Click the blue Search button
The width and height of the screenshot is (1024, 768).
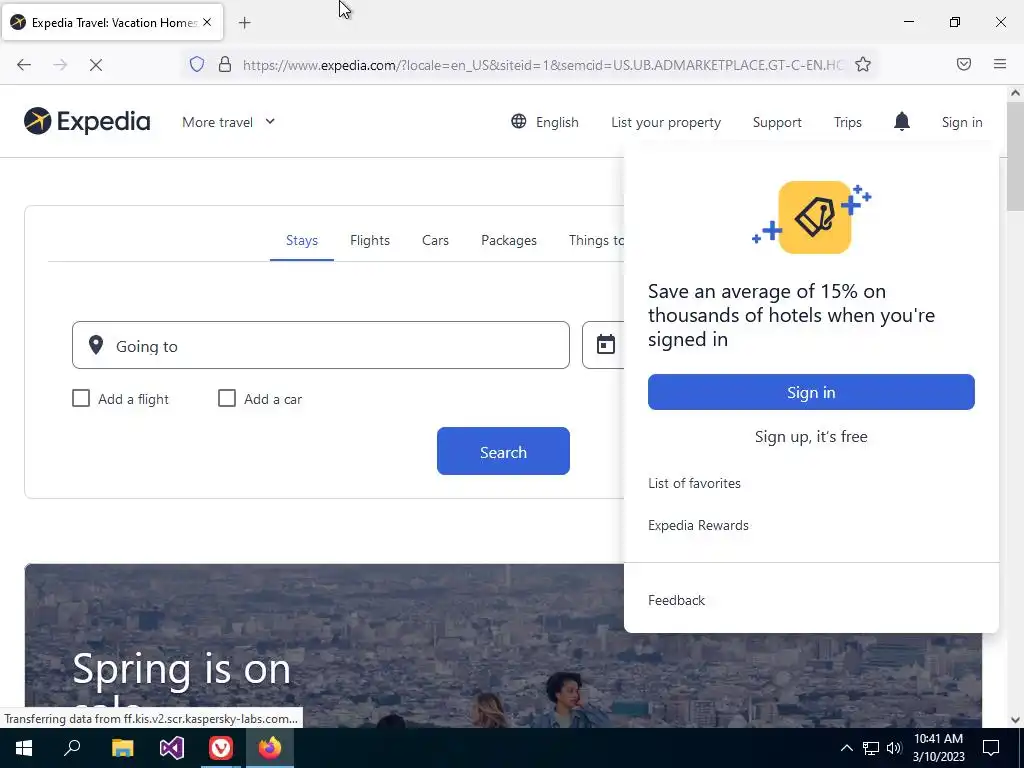pos(503,451)
